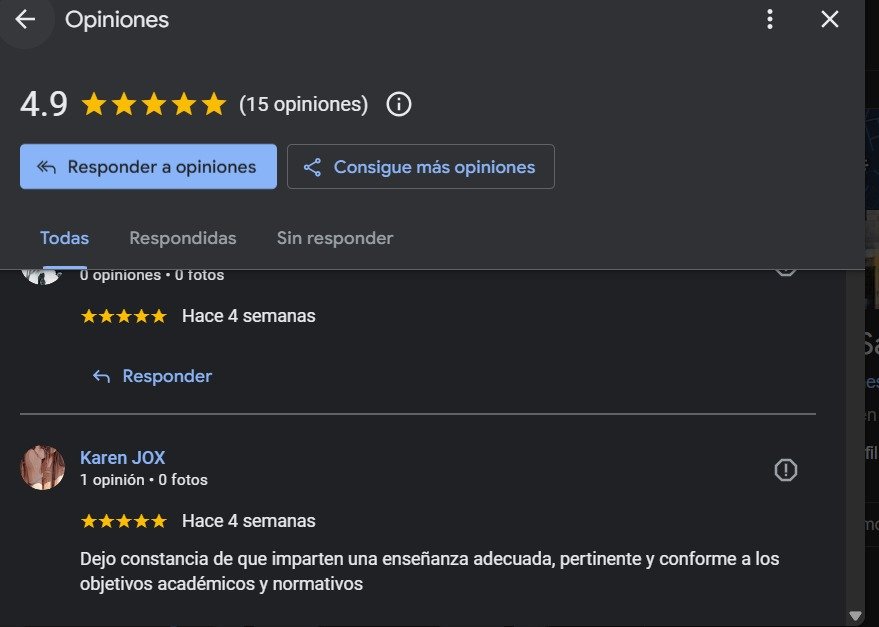Click Karen JOX's review text
The width and height of the screenshot is (879, 627).
pos(429,571)
